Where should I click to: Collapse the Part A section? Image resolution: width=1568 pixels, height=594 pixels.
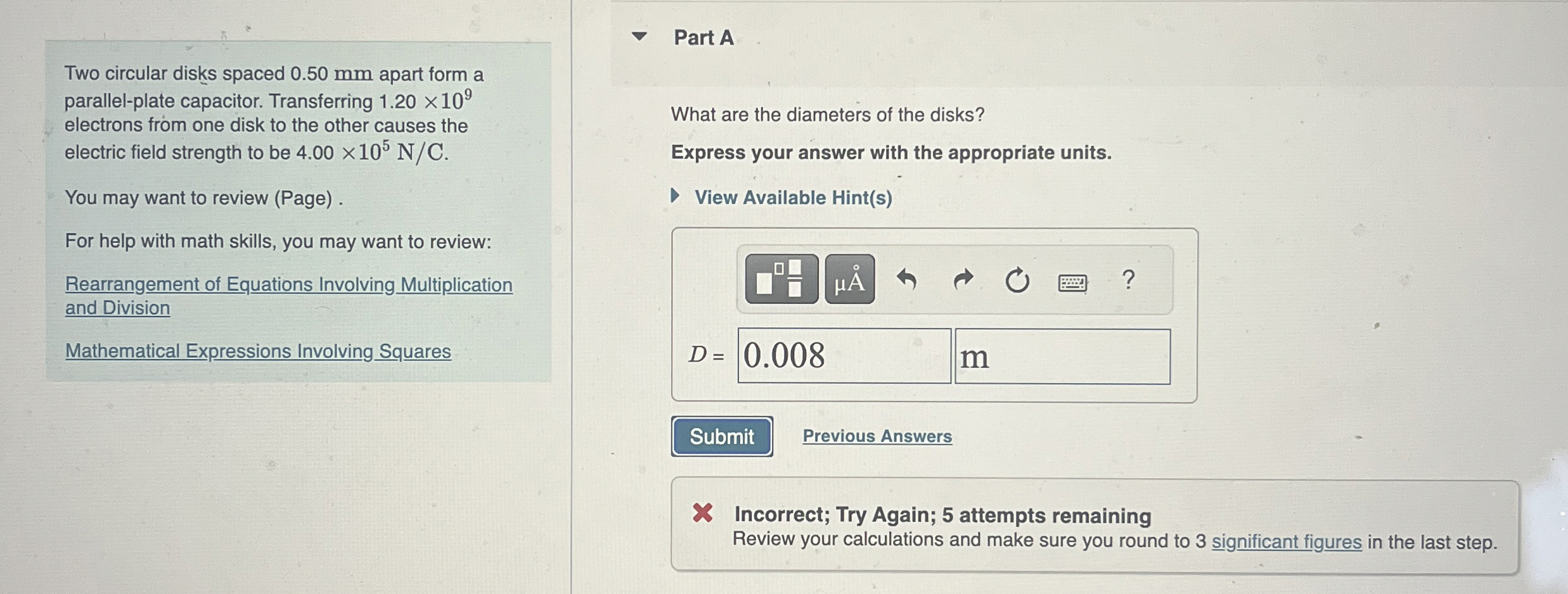[639, 37]
